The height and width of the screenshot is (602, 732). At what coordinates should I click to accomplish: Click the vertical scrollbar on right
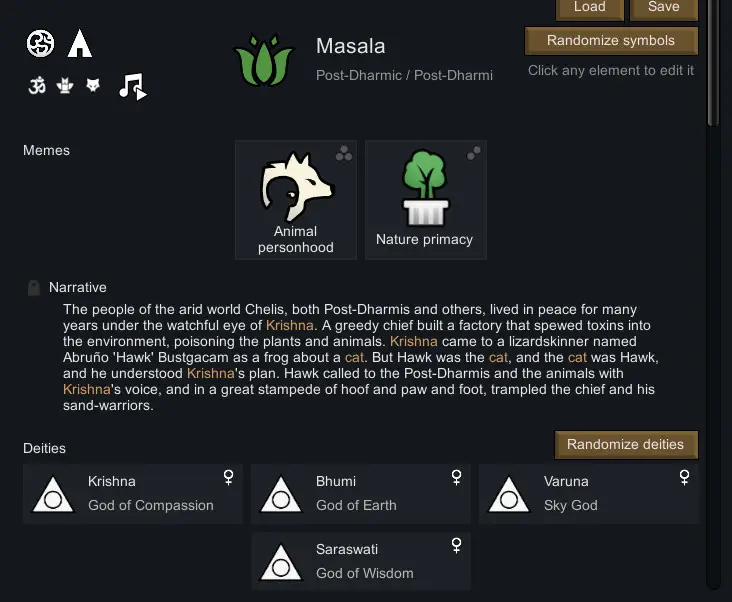coord(713,63)
